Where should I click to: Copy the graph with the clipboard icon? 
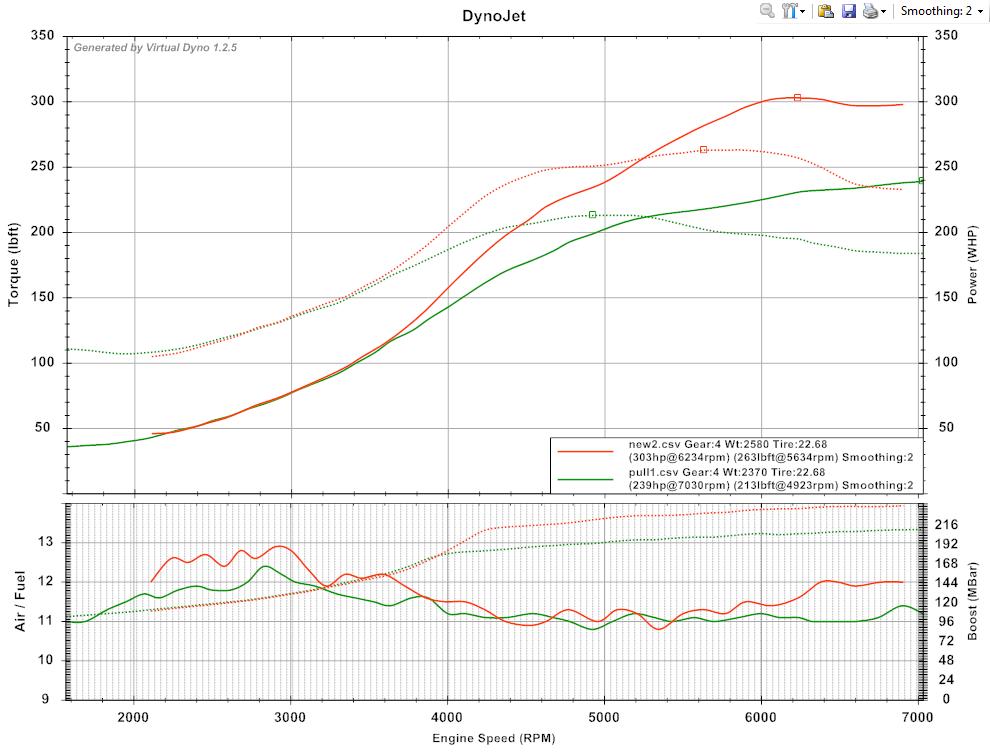(826, 11)
